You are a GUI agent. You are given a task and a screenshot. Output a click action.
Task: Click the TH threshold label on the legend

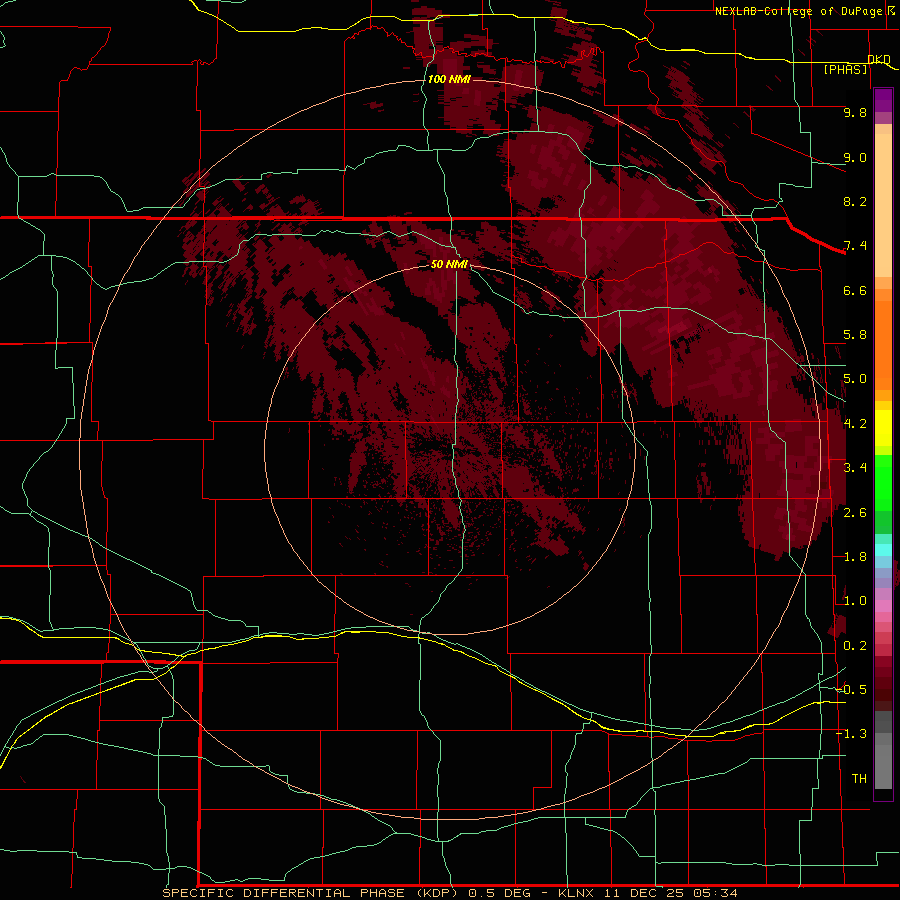tap(859, 779)
